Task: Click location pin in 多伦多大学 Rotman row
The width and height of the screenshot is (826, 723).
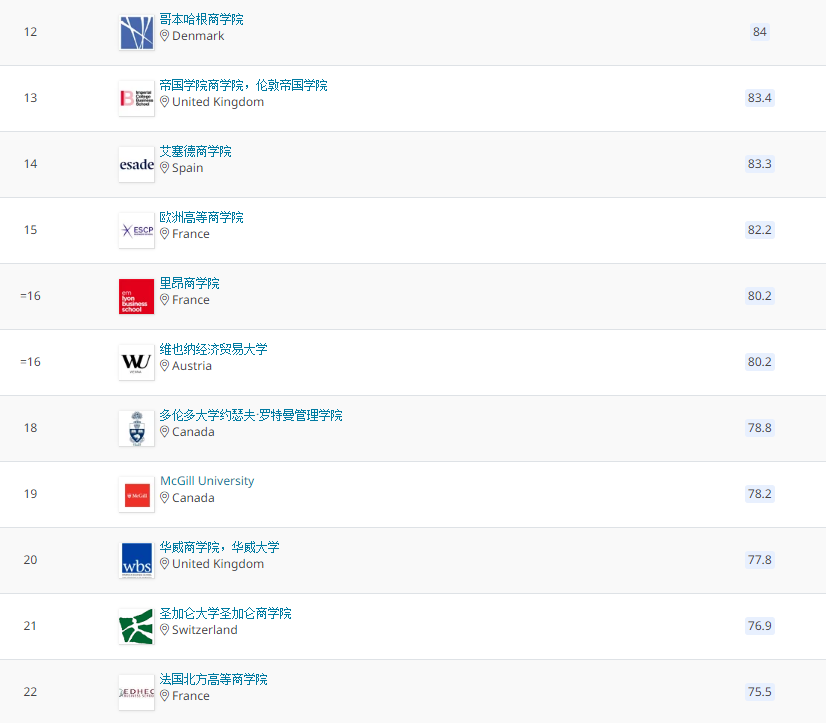Action: pos(164,432)
